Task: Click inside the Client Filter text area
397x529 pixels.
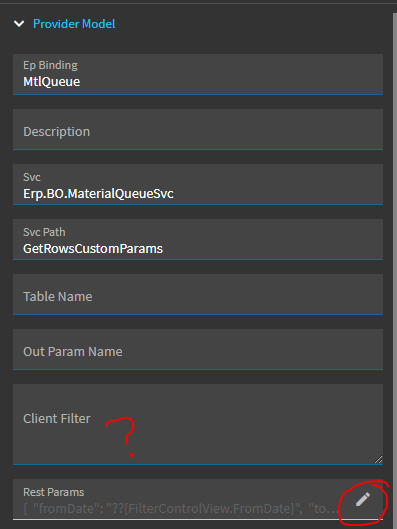Action: [x=198, y=424]
